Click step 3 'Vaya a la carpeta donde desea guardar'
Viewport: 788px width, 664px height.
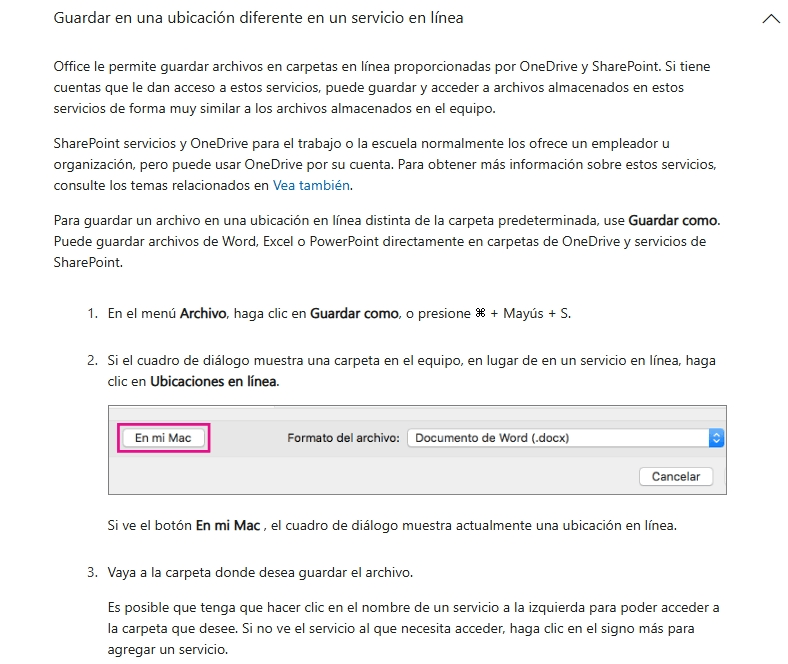coord(260,573)
